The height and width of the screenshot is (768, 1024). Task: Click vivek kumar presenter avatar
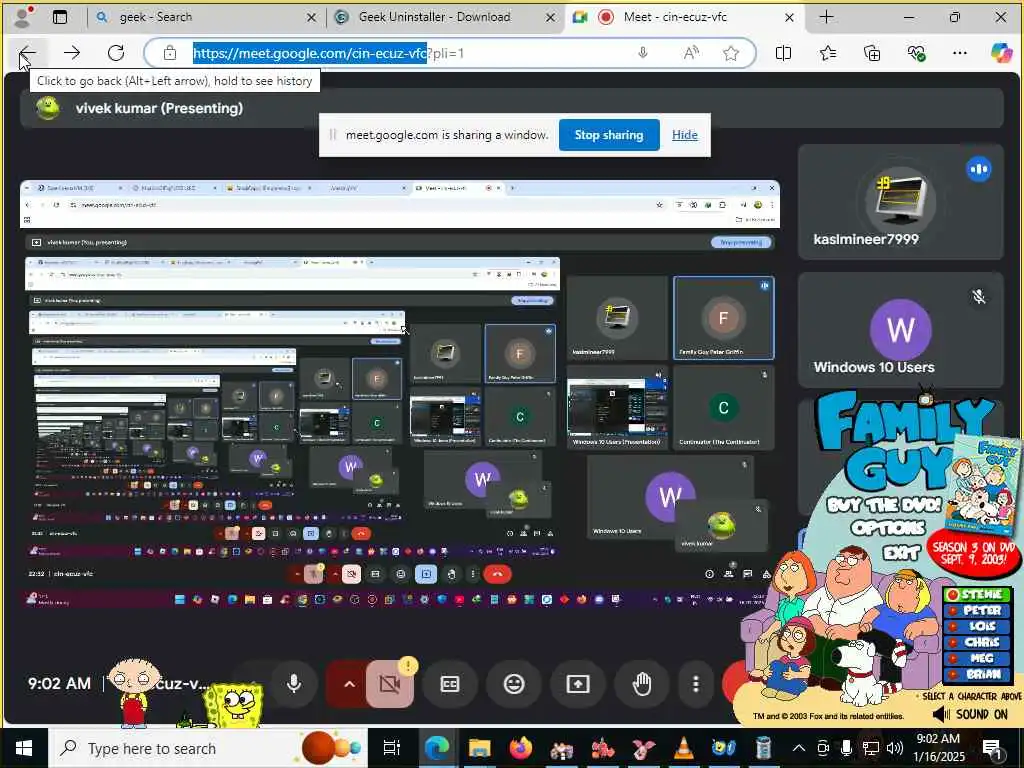pos(48,108)
